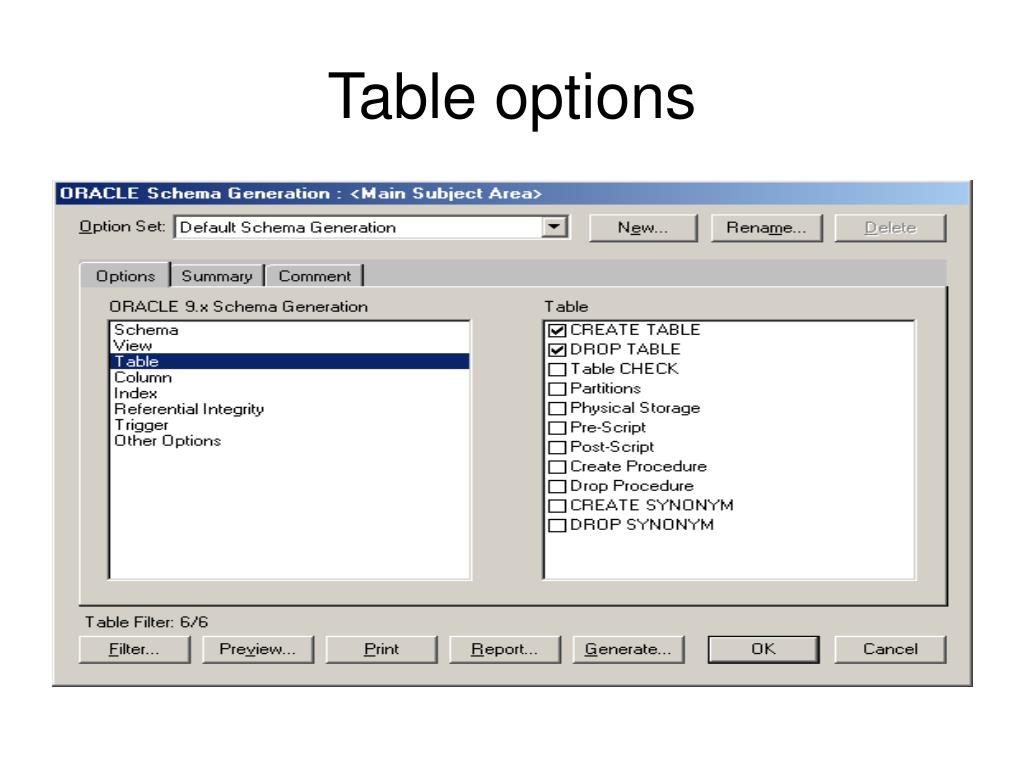Enable the Create Procedure checkbox

pyautogui.click(x=557, y=468)
